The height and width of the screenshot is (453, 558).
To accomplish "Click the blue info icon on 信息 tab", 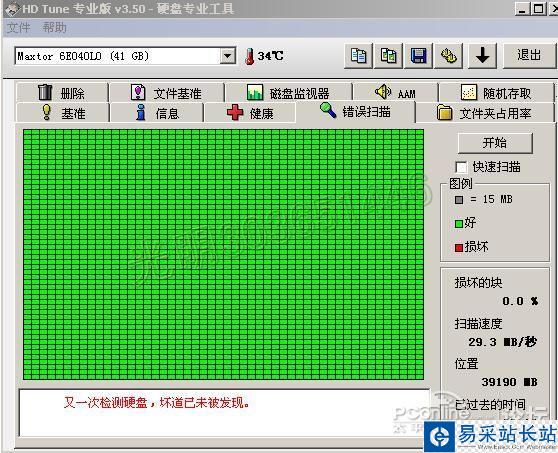I will tap(141, 112).
